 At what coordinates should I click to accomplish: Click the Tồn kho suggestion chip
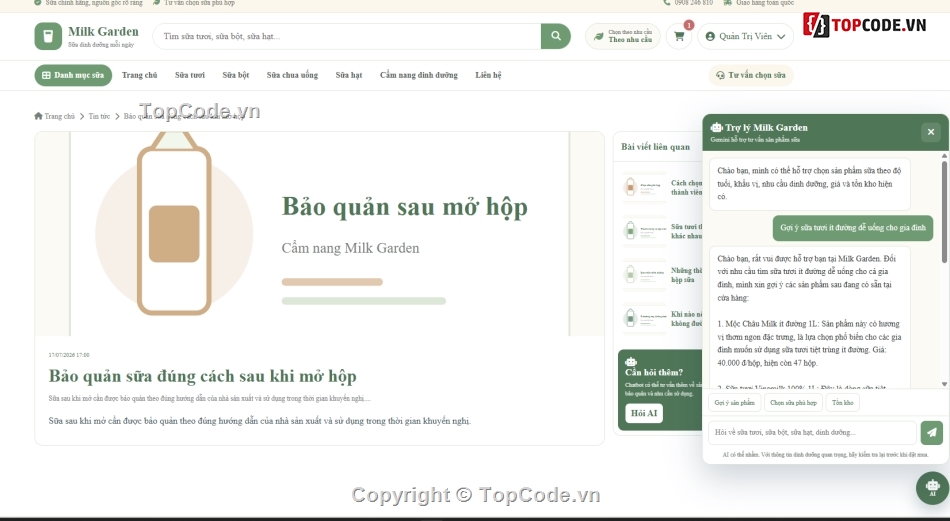coord(842,402)
